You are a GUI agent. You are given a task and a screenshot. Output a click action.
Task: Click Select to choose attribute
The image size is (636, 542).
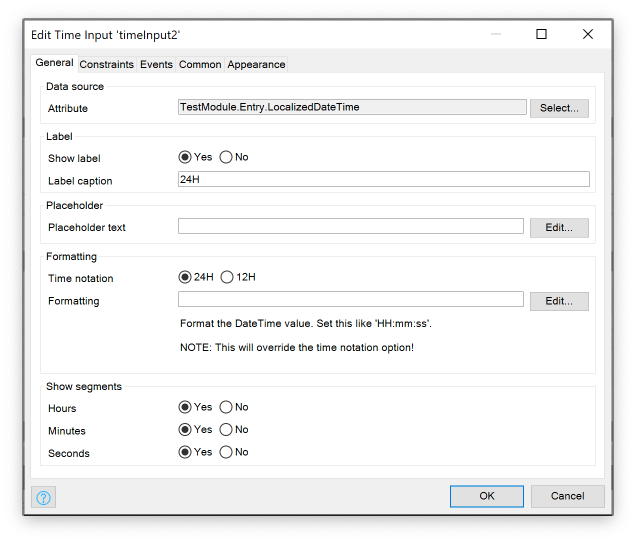pyautogui.click(x=559, y=108)
